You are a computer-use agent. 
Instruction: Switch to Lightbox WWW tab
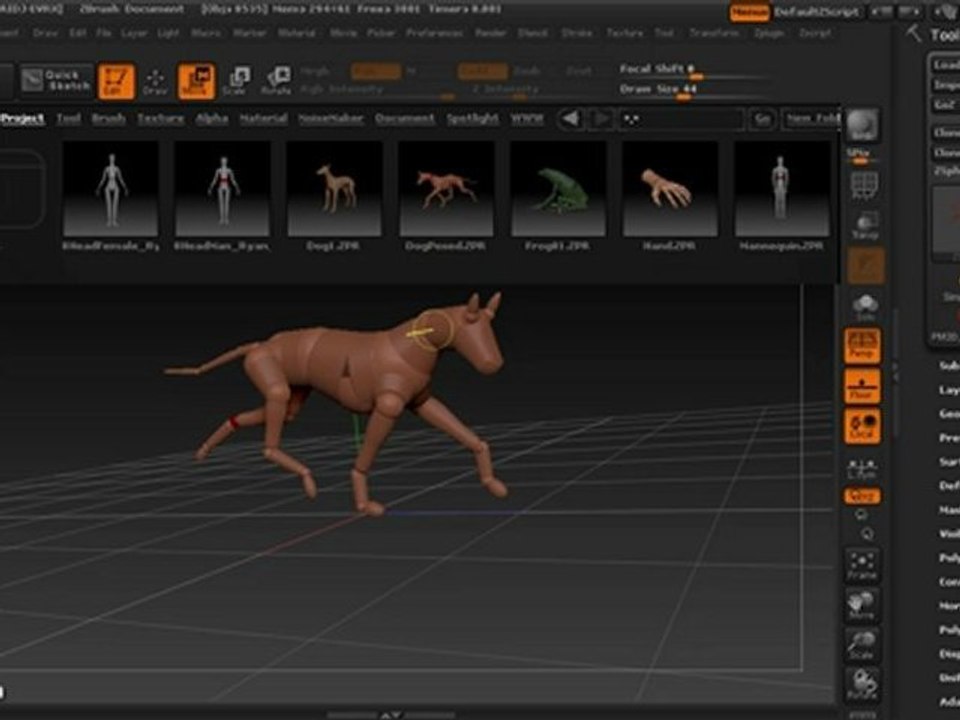coord(527,119)
